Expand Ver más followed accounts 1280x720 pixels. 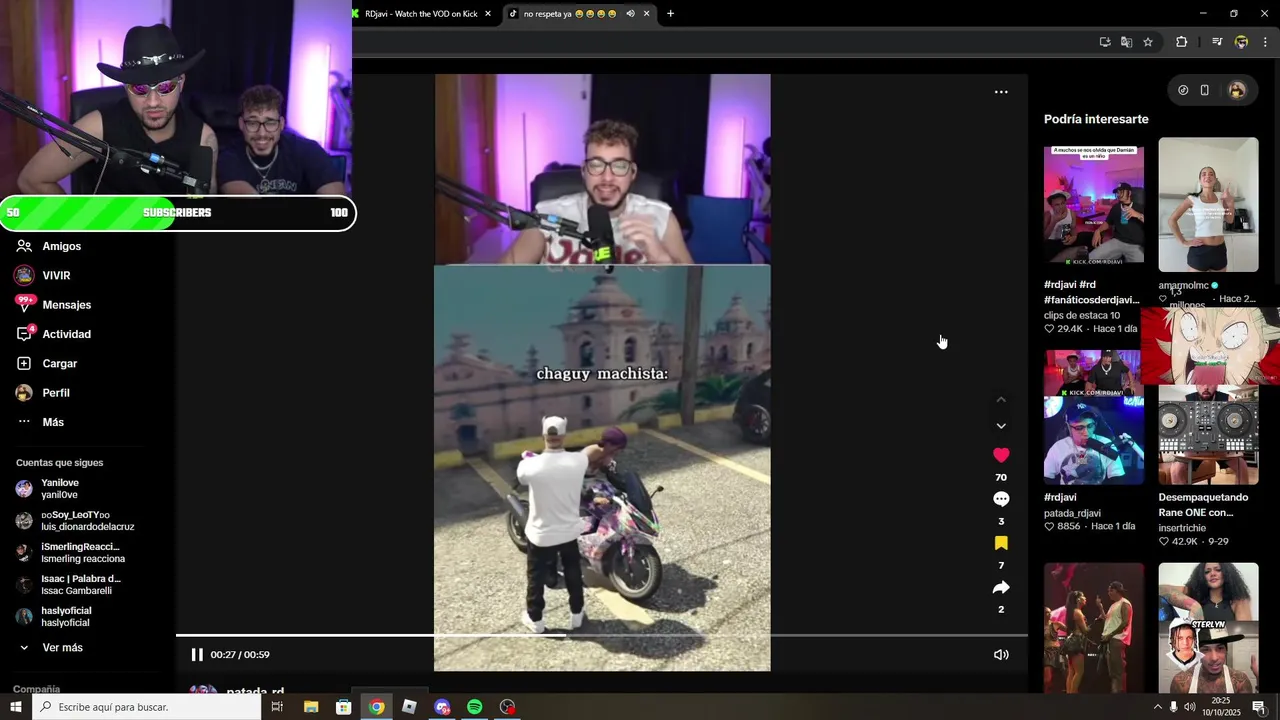click(x=62, y=648)
